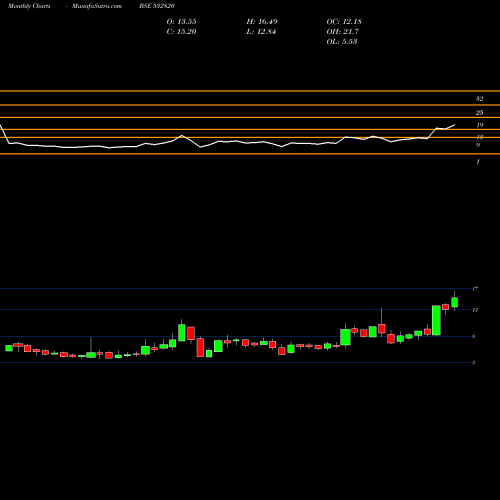
Task: Click the 'Monthly Charts' title text
Action: click(29, 6)
